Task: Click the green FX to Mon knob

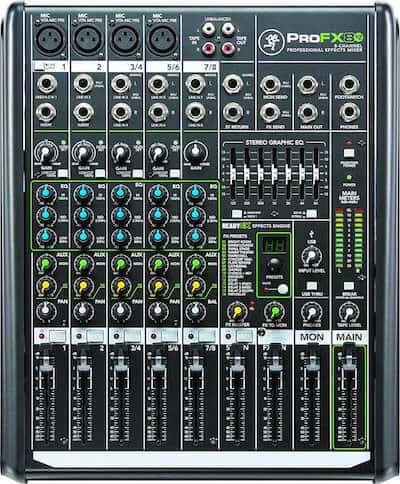Action: (274, 312)
